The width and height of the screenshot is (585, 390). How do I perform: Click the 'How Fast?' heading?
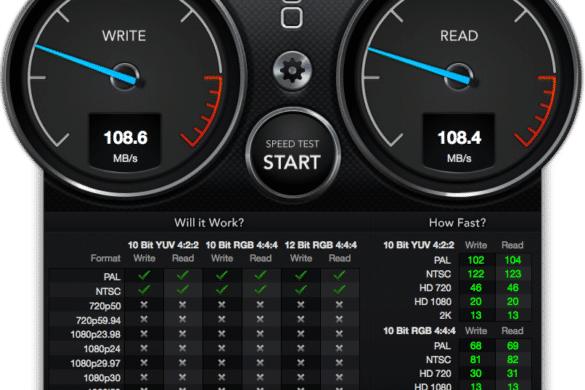457,223
